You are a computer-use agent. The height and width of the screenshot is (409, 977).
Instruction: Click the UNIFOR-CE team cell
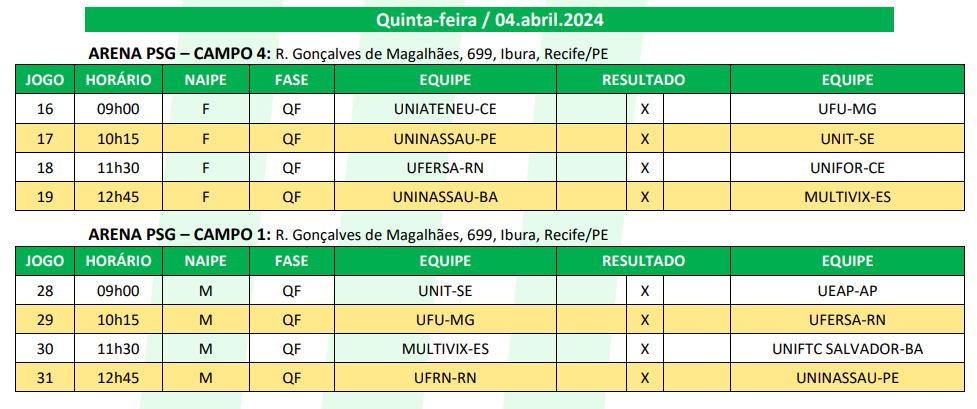(x=847, y=168)
